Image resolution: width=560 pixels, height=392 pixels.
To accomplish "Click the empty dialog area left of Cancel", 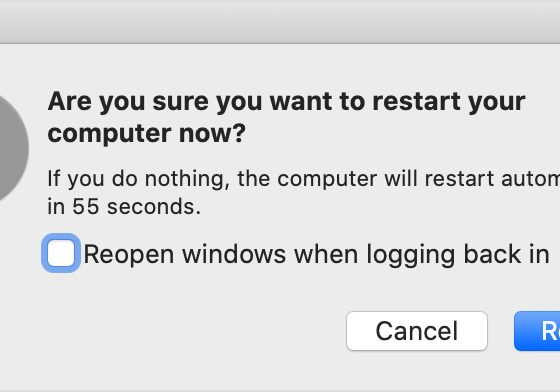I will [x=193, y=331].
